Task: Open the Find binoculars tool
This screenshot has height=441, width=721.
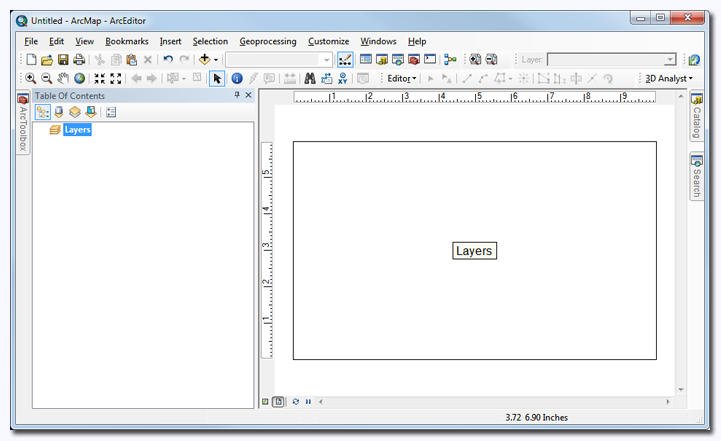Action: (x=310, y=78)
